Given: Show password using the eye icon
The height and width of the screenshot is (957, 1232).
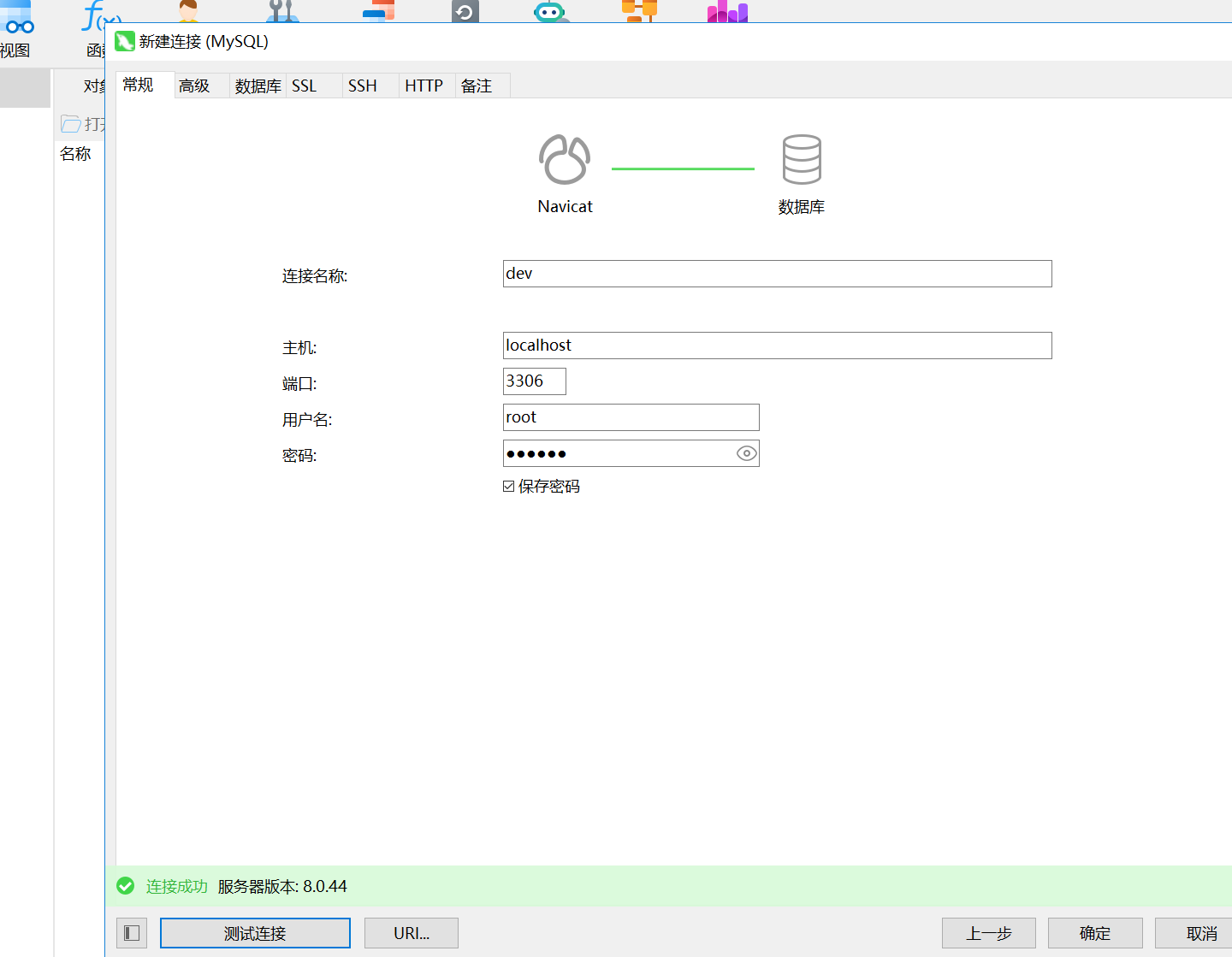Looking at the screenshot, I should [747, 453].
